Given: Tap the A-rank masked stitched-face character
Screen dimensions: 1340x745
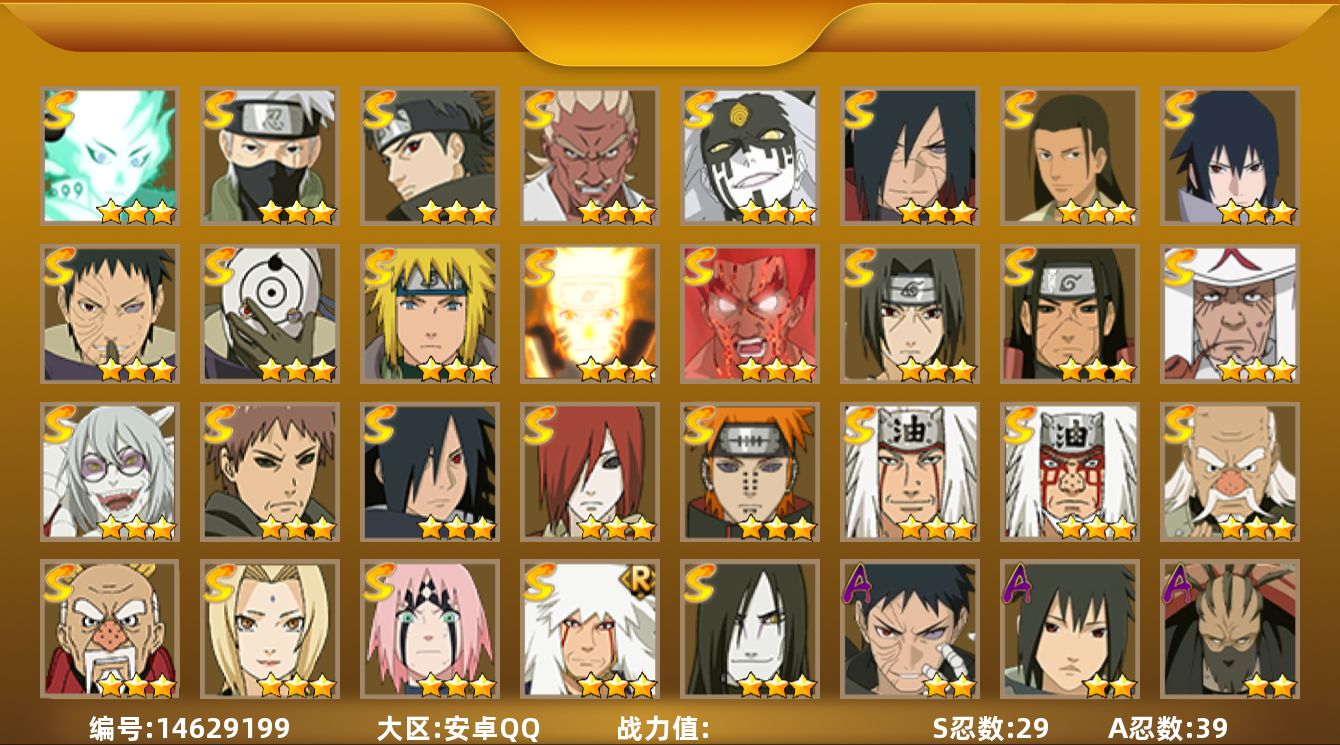Looking at the screenshot, I should [1229, 629].
